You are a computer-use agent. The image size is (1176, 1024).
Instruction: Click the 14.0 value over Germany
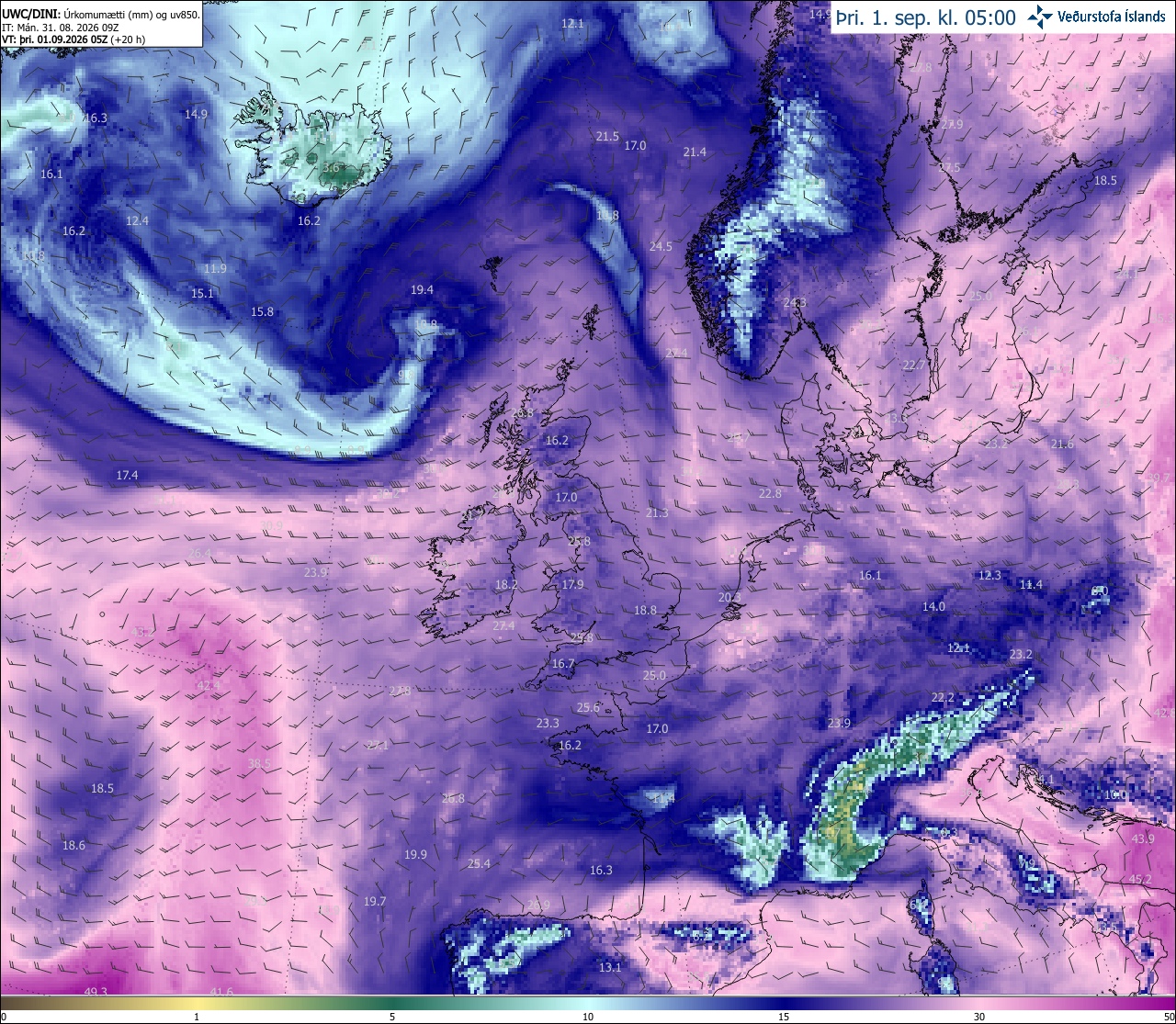933,606
